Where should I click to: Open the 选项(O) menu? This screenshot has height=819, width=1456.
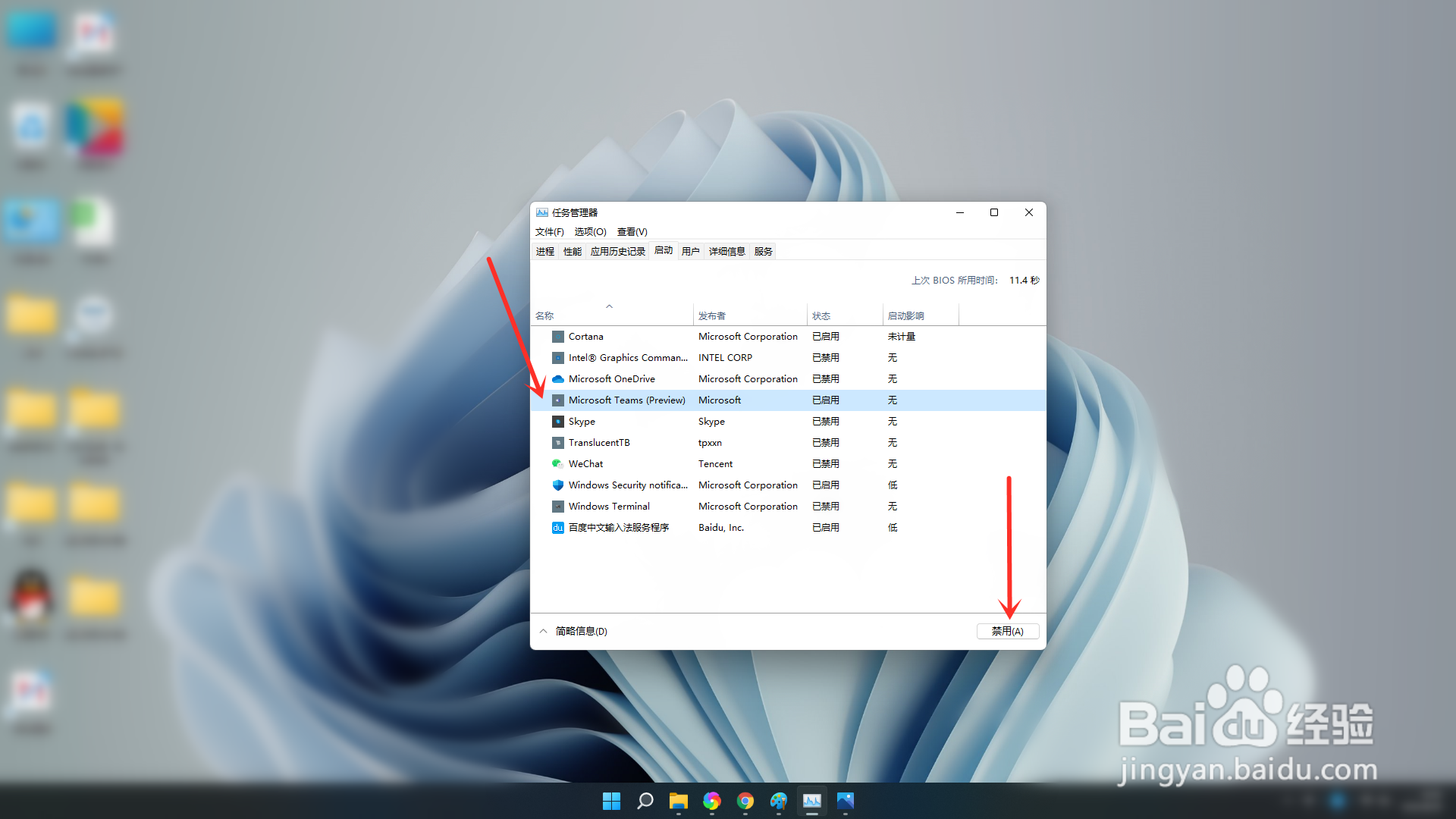[x=590, y=232]
